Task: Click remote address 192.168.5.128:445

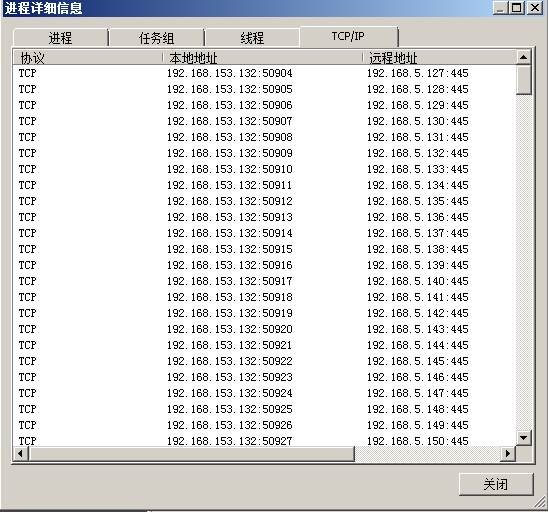Action: point(418,89)
